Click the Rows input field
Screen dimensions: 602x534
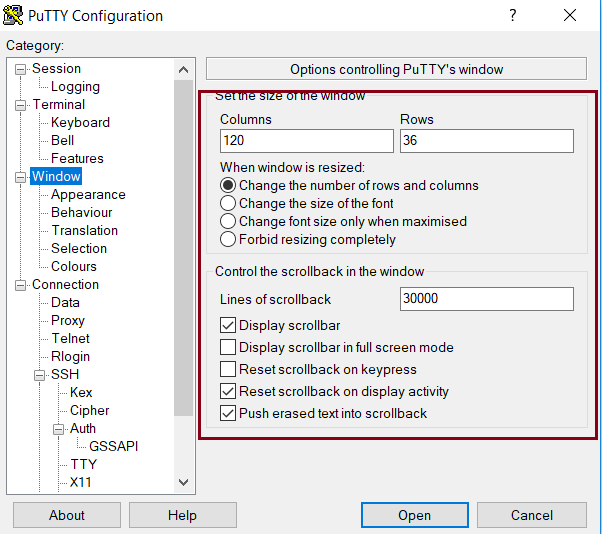click(487, 141)
